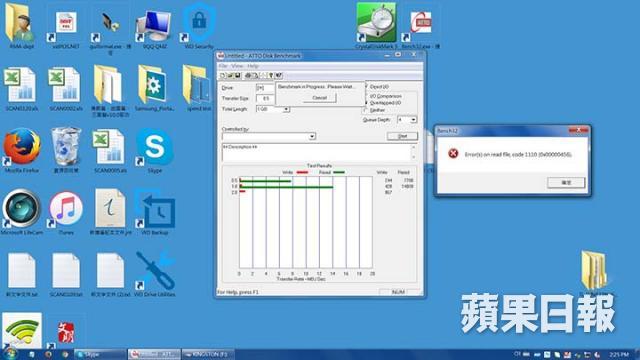Screen dimensions: 640x360
Task: Expand the Controlled by dropdown
Action: click(x=312, y=136)
